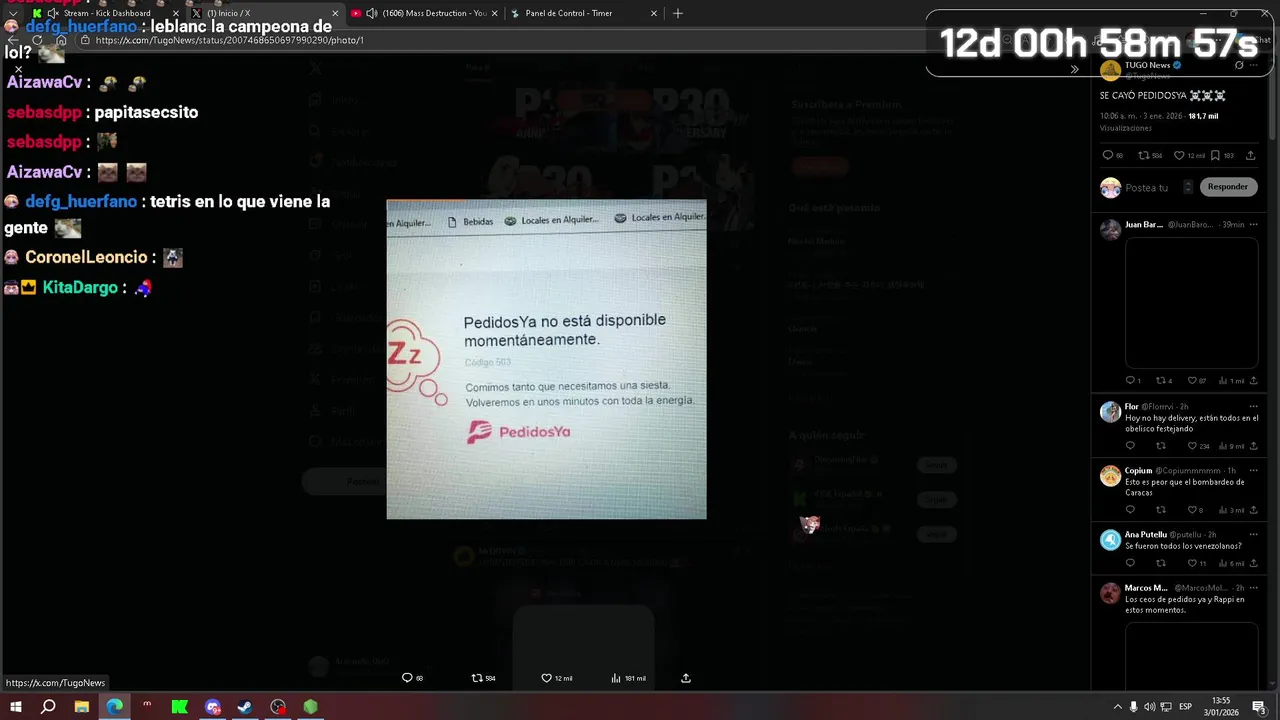This screenshot has width=1280, height=720.
Task: Collapse the side panel with double chevron
Action: pyautogui.click(x=1074, y=69)
